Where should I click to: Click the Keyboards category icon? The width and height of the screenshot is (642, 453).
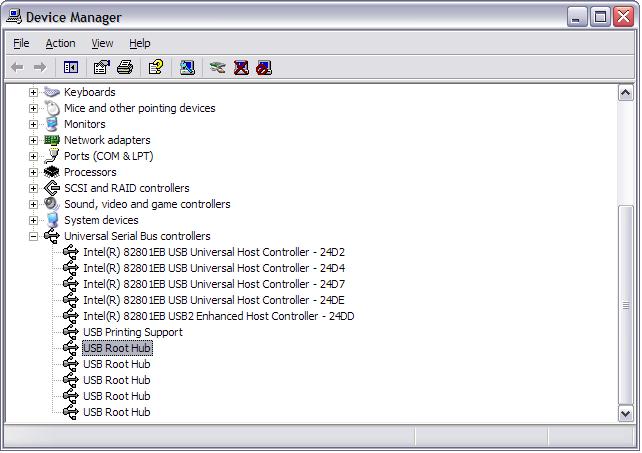pyautogui.click(x=52, y=92)
